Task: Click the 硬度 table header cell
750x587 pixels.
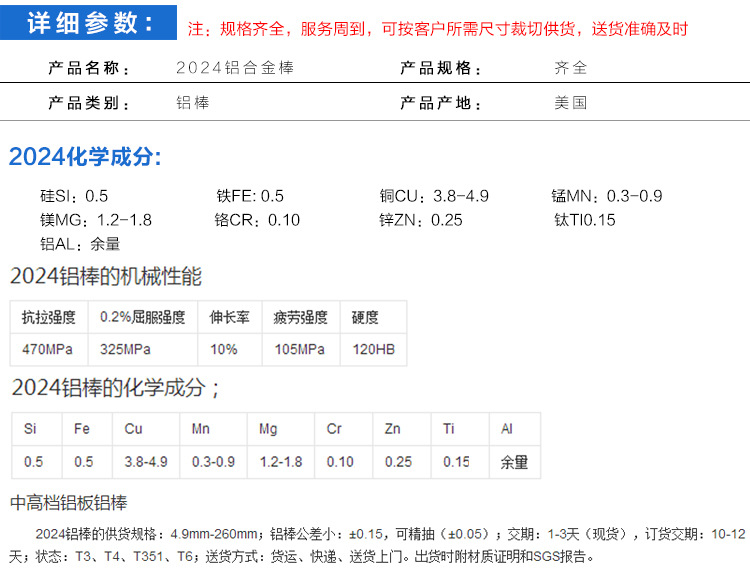Action: (x=373, y=317)
